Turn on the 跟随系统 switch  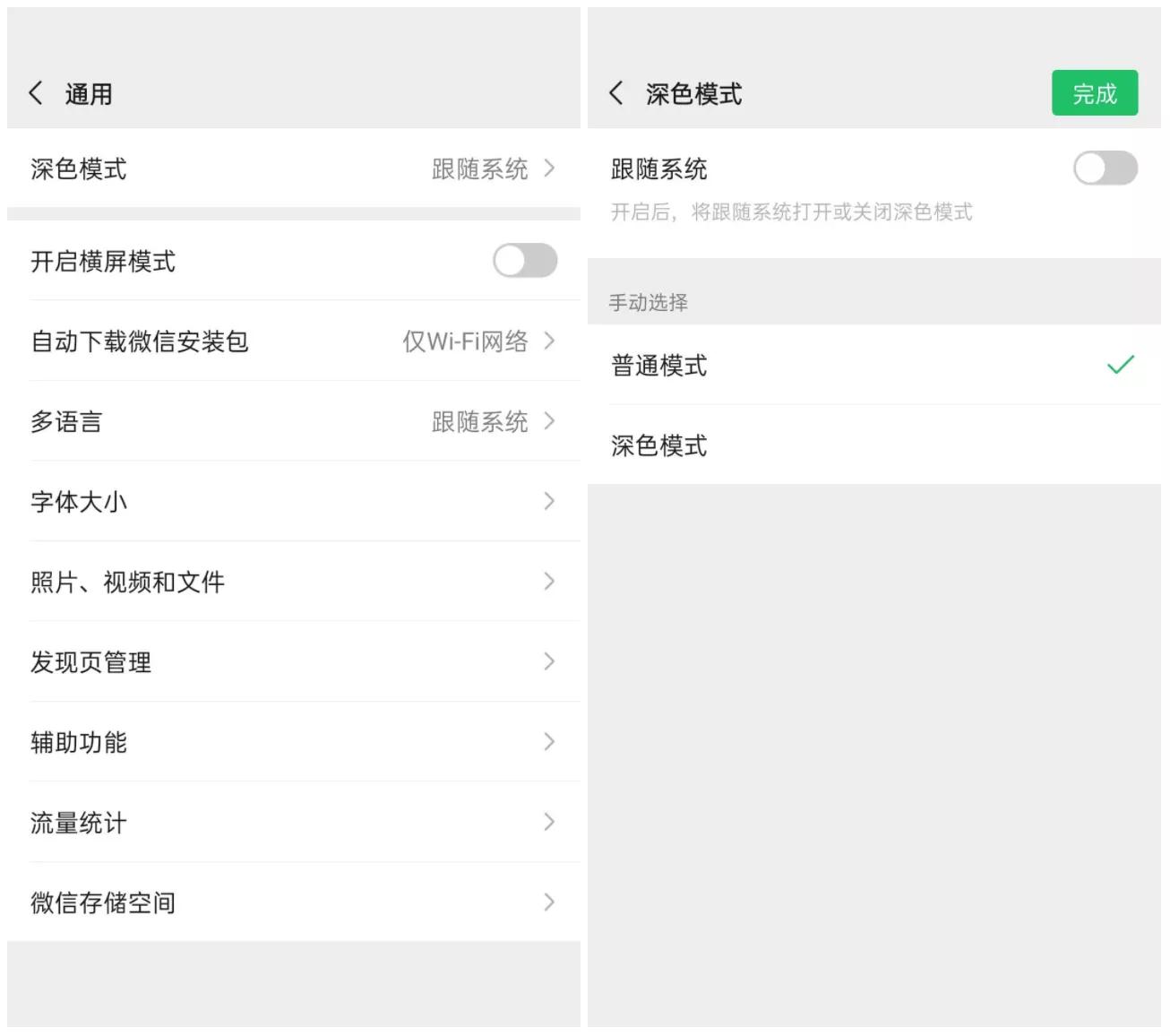pyautogui.click(x=1105, y=168)
